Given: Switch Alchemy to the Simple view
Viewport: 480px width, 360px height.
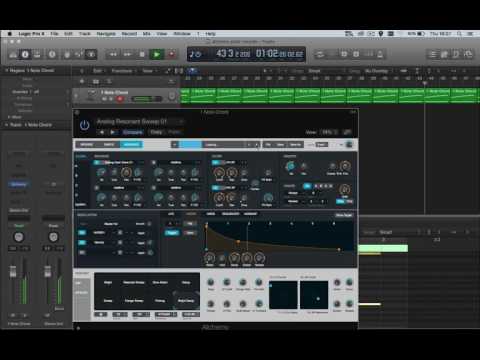Looking at the screenshot, I should click(109, 144).
